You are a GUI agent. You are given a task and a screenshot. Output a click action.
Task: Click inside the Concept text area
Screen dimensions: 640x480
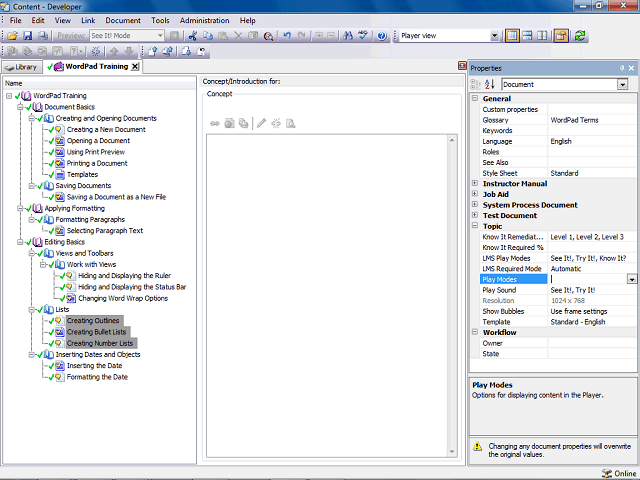click(327, 296)
